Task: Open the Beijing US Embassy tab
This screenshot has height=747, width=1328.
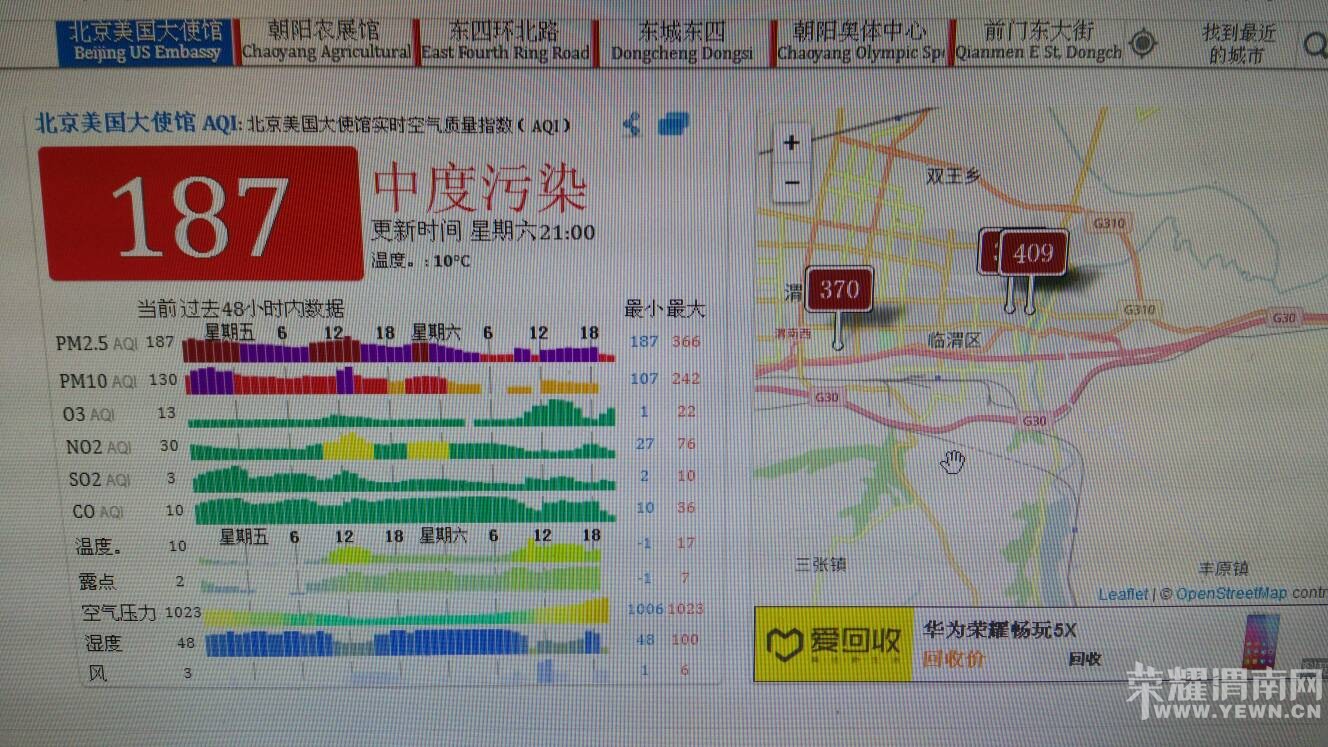Action: tap(146, 42)
